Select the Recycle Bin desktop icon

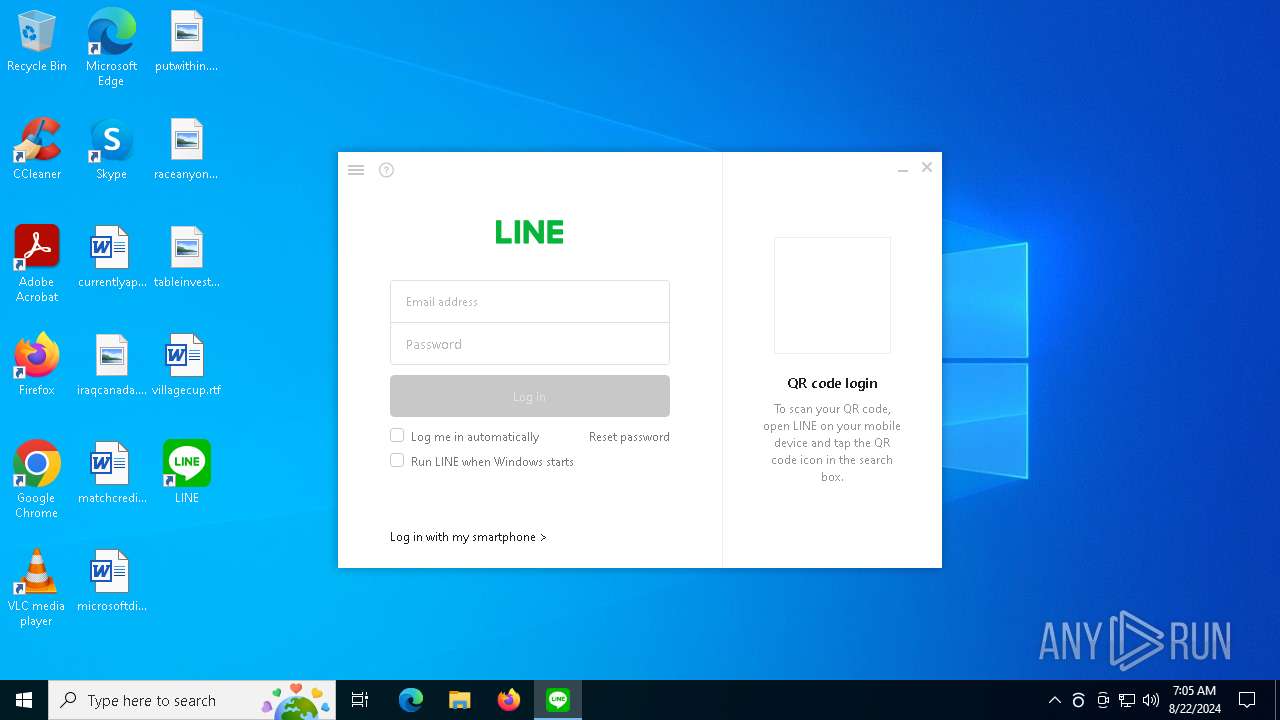coord(37,42)
